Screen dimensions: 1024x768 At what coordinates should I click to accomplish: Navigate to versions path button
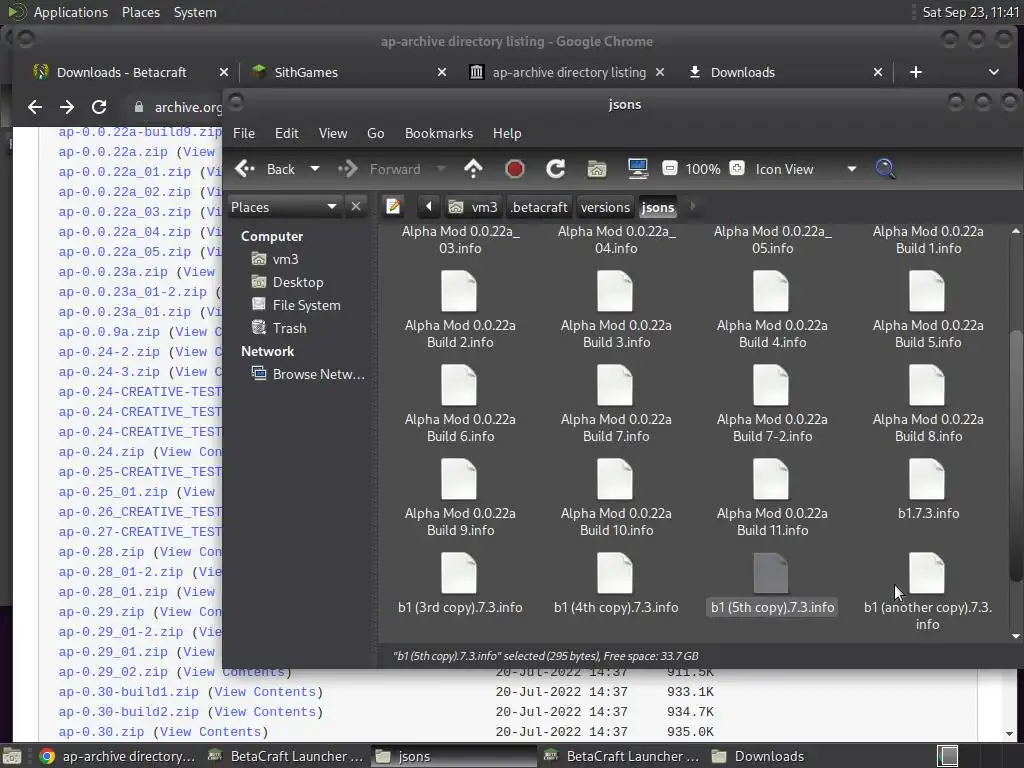[605, 207]
